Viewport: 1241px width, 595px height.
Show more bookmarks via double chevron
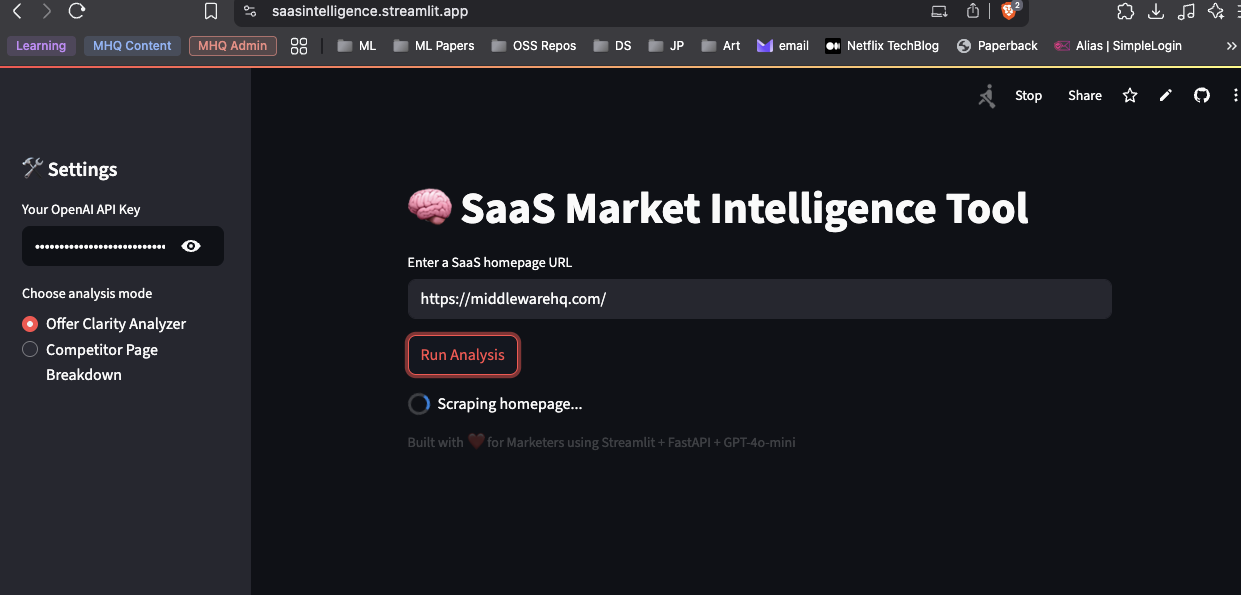[x=1231, y=46]
